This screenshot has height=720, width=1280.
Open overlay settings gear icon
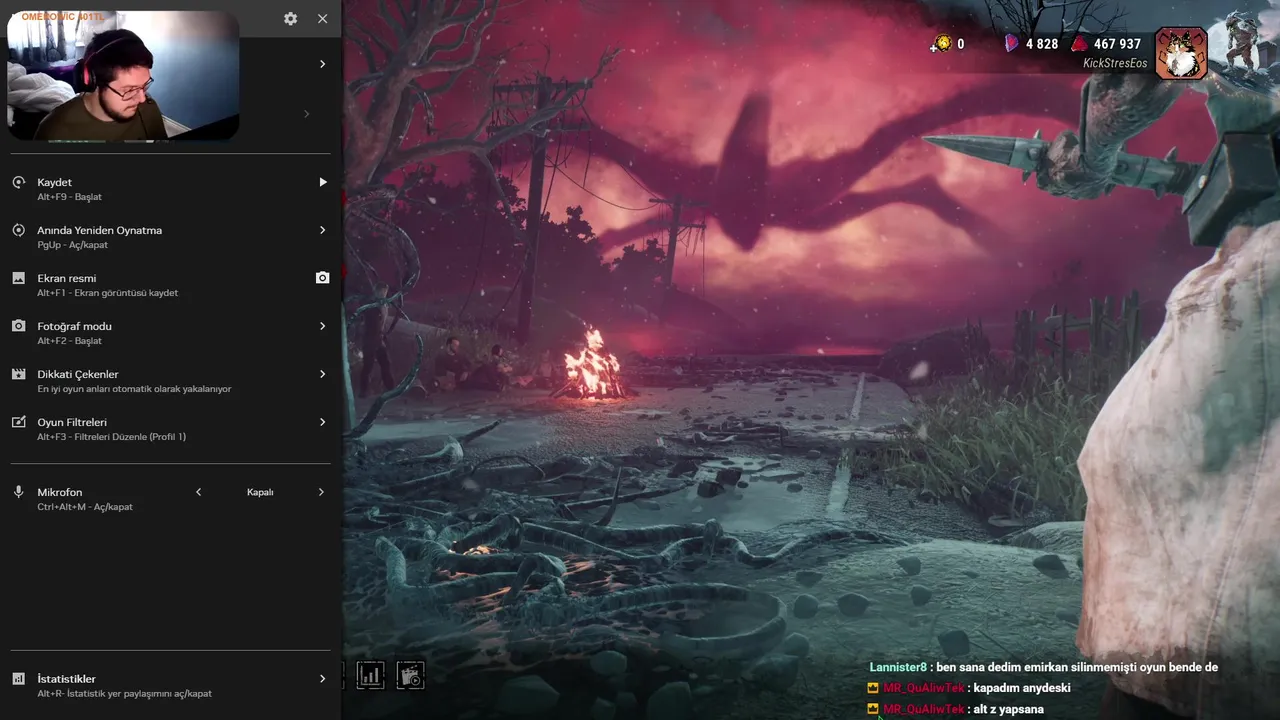click(290, 19)
